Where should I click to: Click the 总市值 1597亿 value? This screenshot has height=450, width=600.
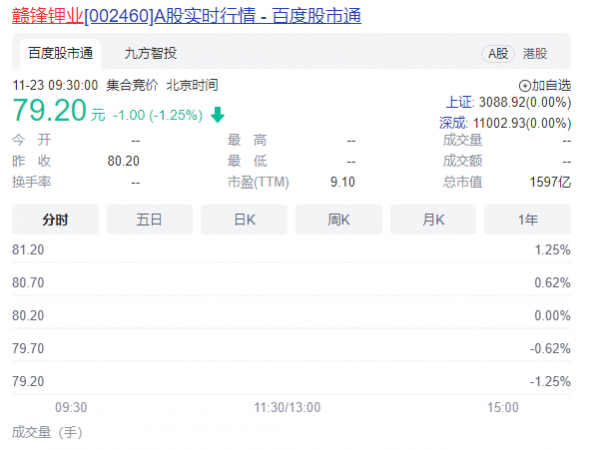[x=550, y=182]
